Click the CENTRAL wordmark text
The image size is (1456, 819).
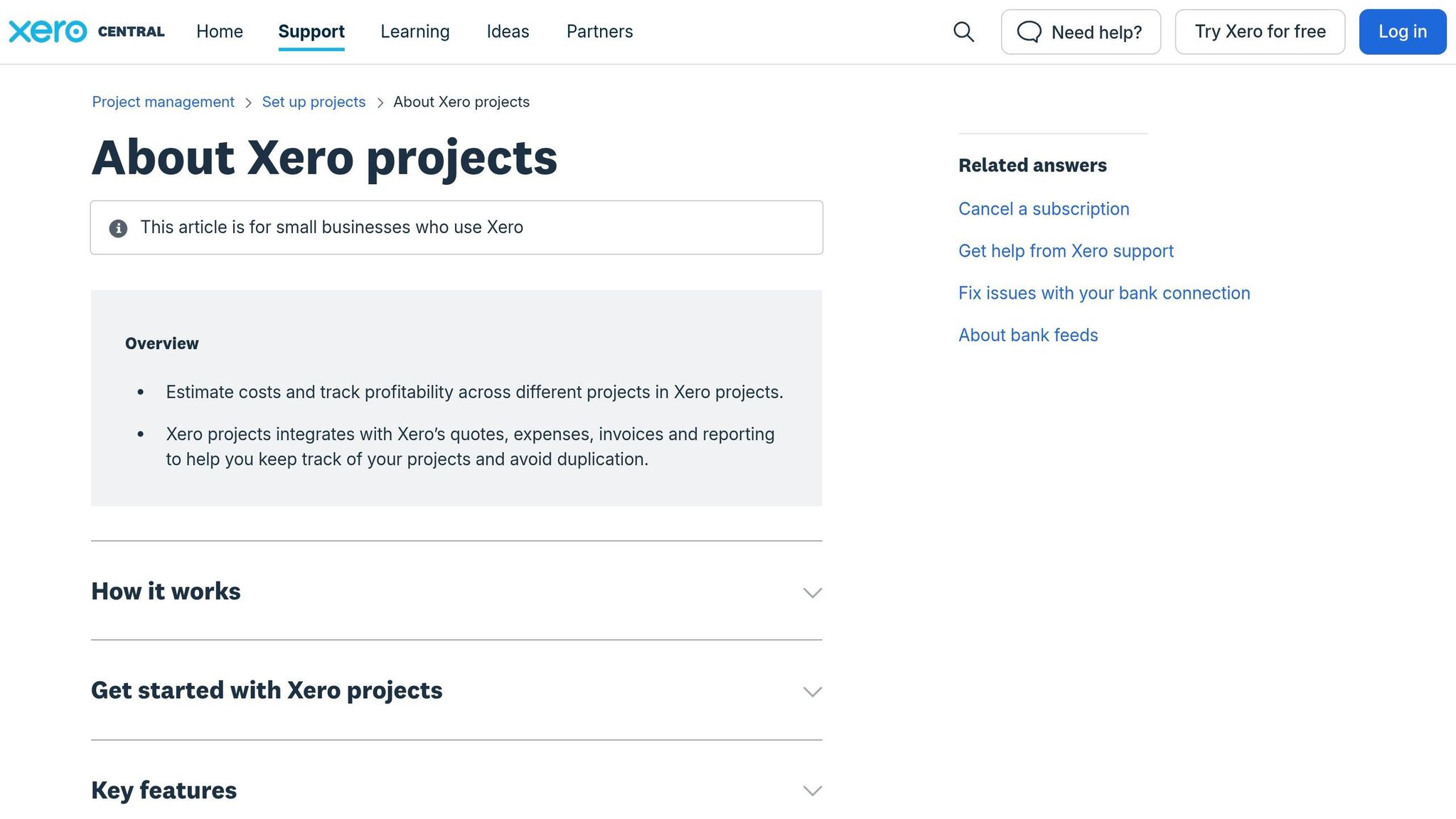click(x=131, y=32)
